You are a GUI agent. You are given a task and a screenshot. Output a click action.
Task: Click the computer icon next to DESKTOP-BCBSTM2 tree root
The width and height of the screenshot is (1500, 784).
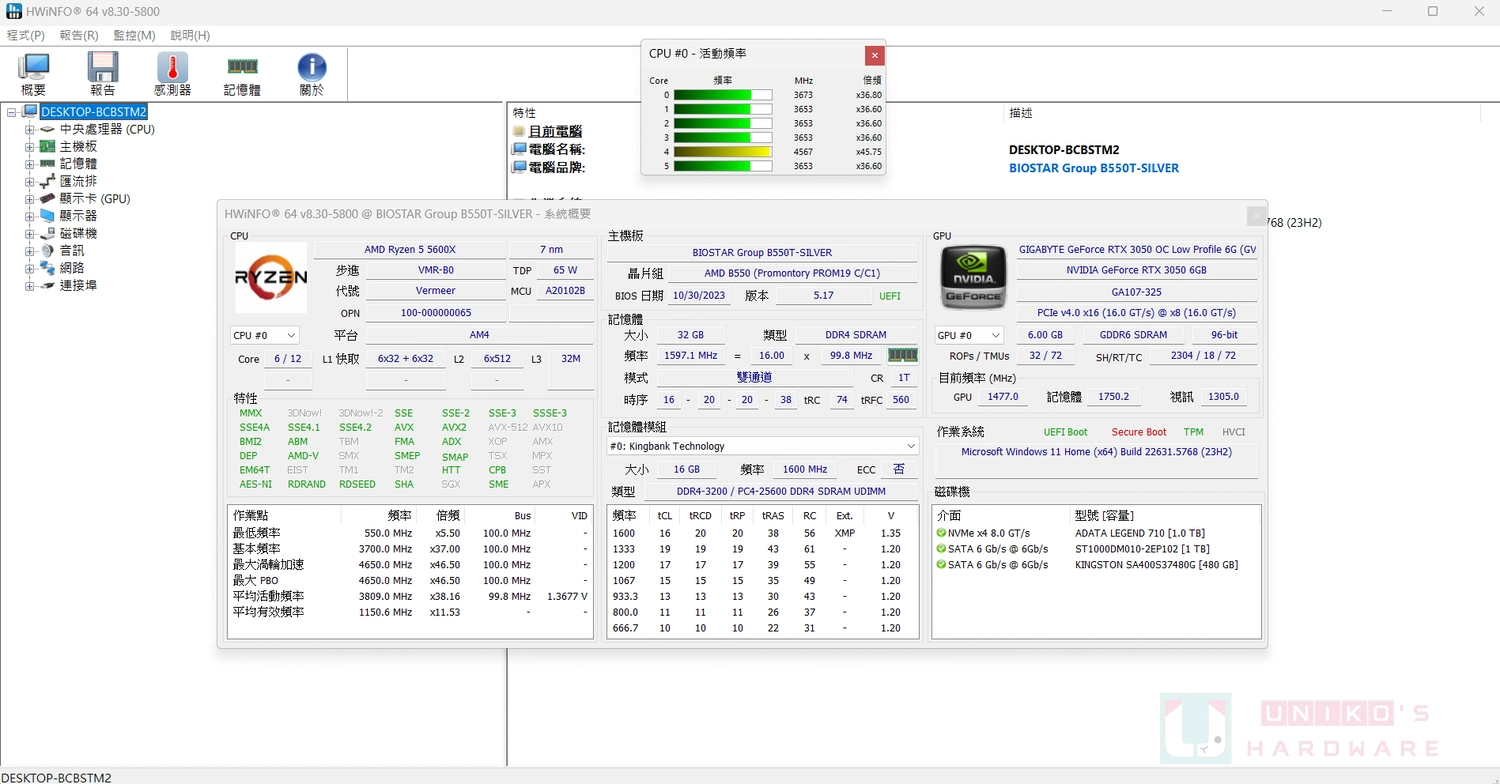click(30, 112)
